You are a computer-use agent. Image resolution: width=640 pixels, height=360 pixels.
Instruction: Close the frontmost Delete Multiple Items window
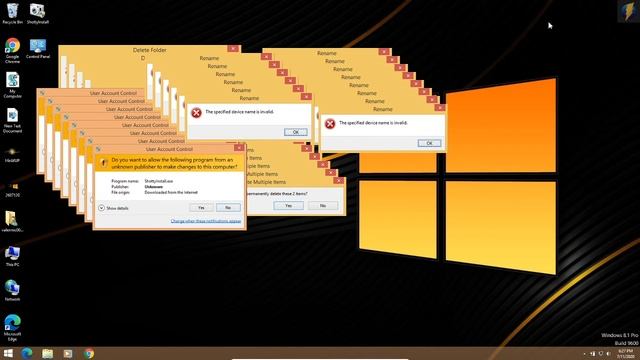[x=339, y=180]
